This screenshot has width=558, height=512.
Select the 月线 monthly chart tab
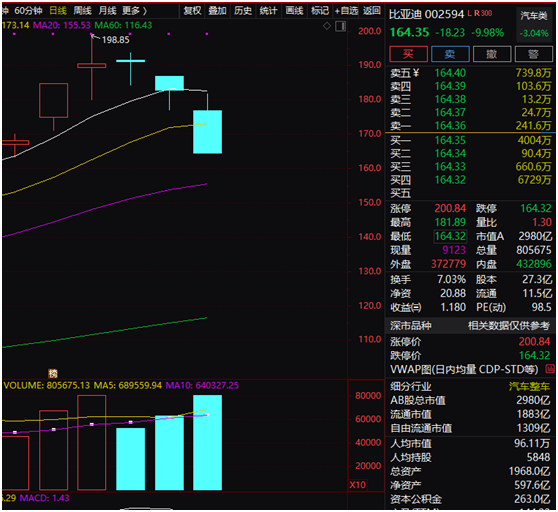(107, 11)
